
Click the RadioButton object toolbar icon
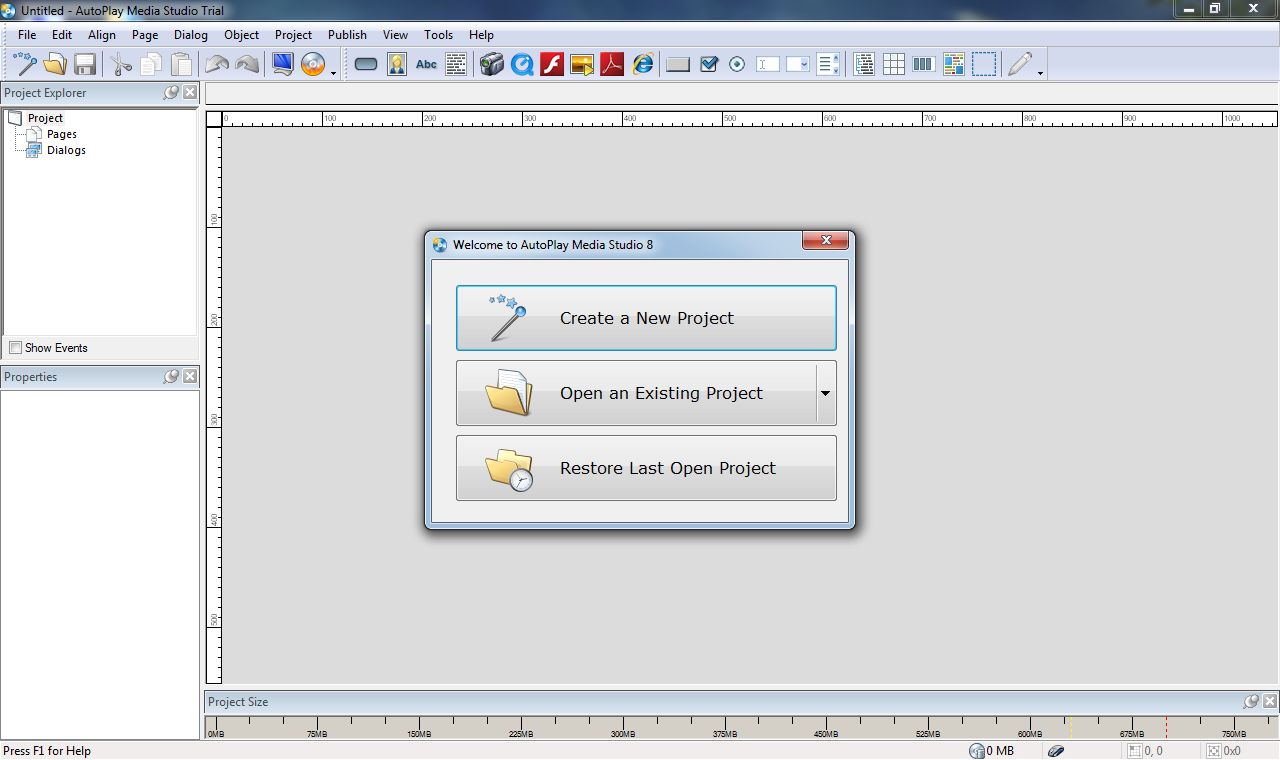pos(737,65)
